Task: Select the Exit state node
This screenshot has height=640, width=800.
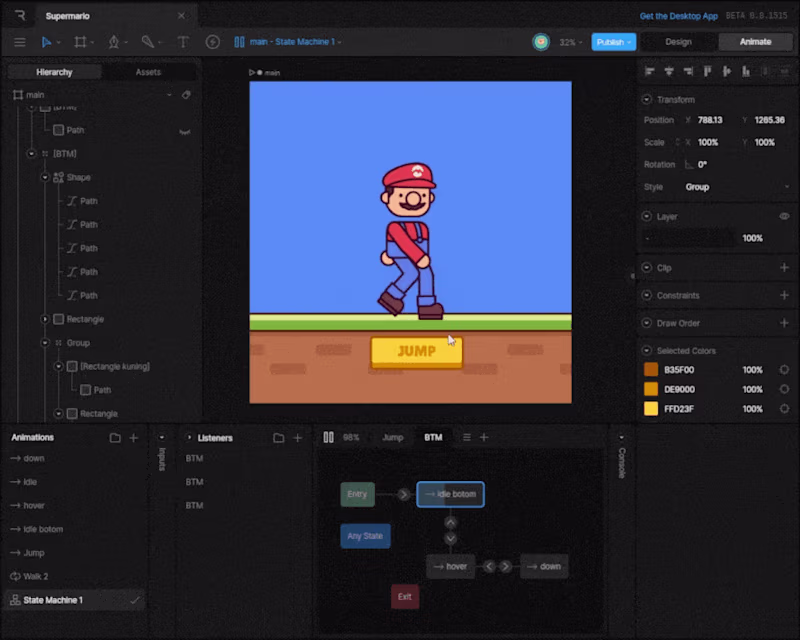Action: (x=405, y=597)
